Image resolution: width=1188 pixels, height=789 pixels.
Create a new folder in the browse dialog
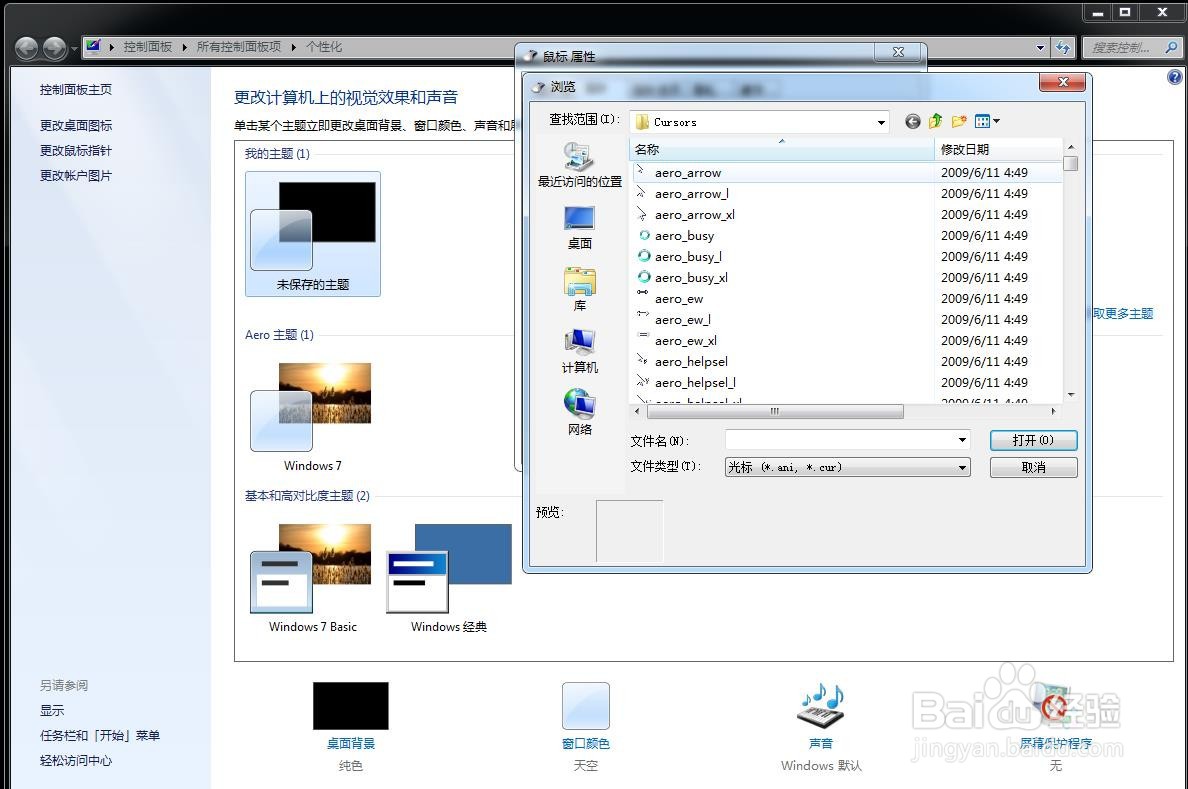[957, 120]
